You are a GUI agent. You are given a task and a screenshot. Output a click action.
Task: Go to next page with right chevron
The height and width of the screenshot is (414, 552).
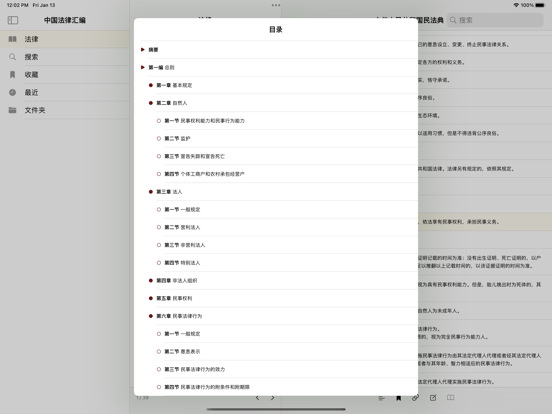[x=272, y=398]
